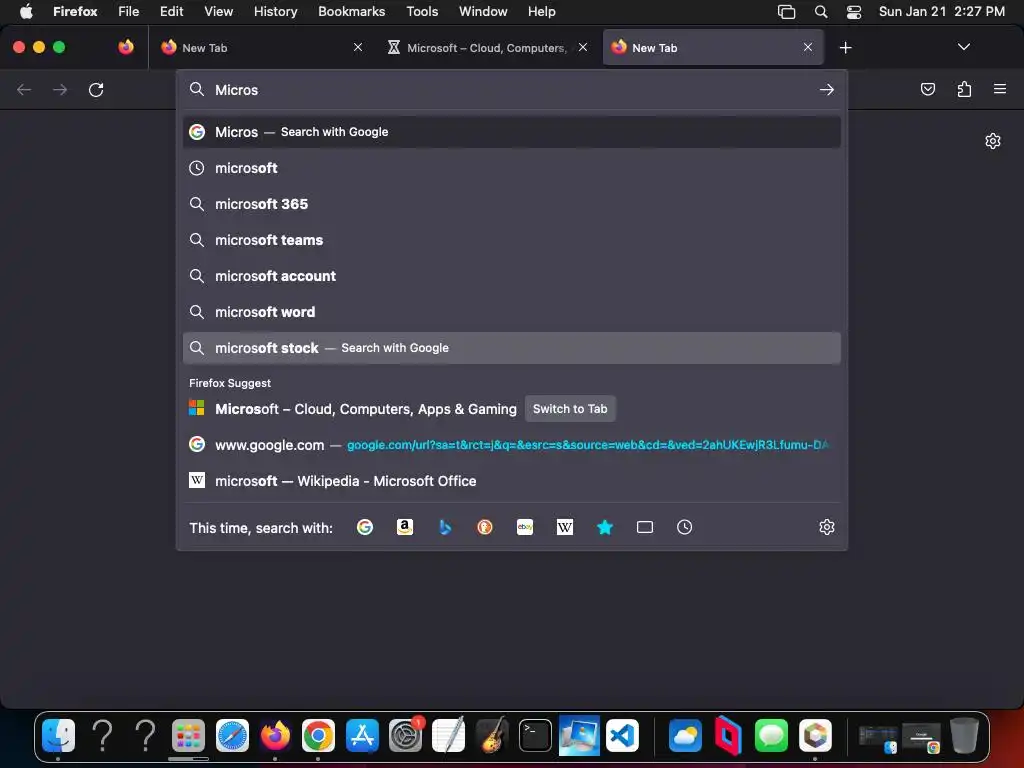
Task: Open the View menu
Action: pyautogui.click(x=218, y=11)
